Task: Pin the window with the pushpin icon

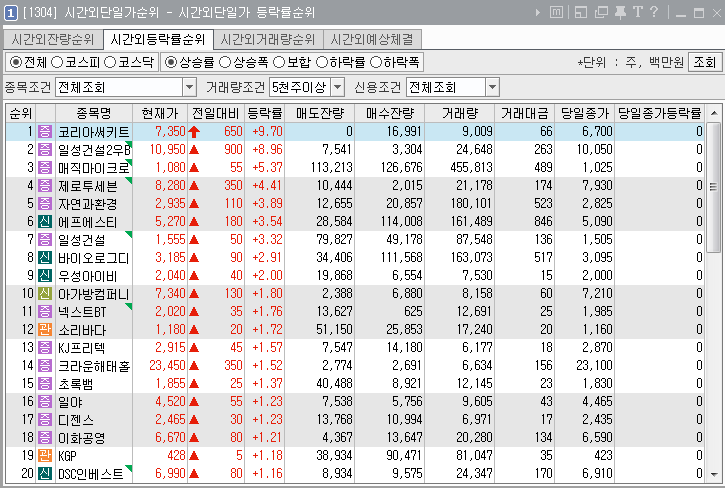Action: pyautogui.click(x=621, y=12)
